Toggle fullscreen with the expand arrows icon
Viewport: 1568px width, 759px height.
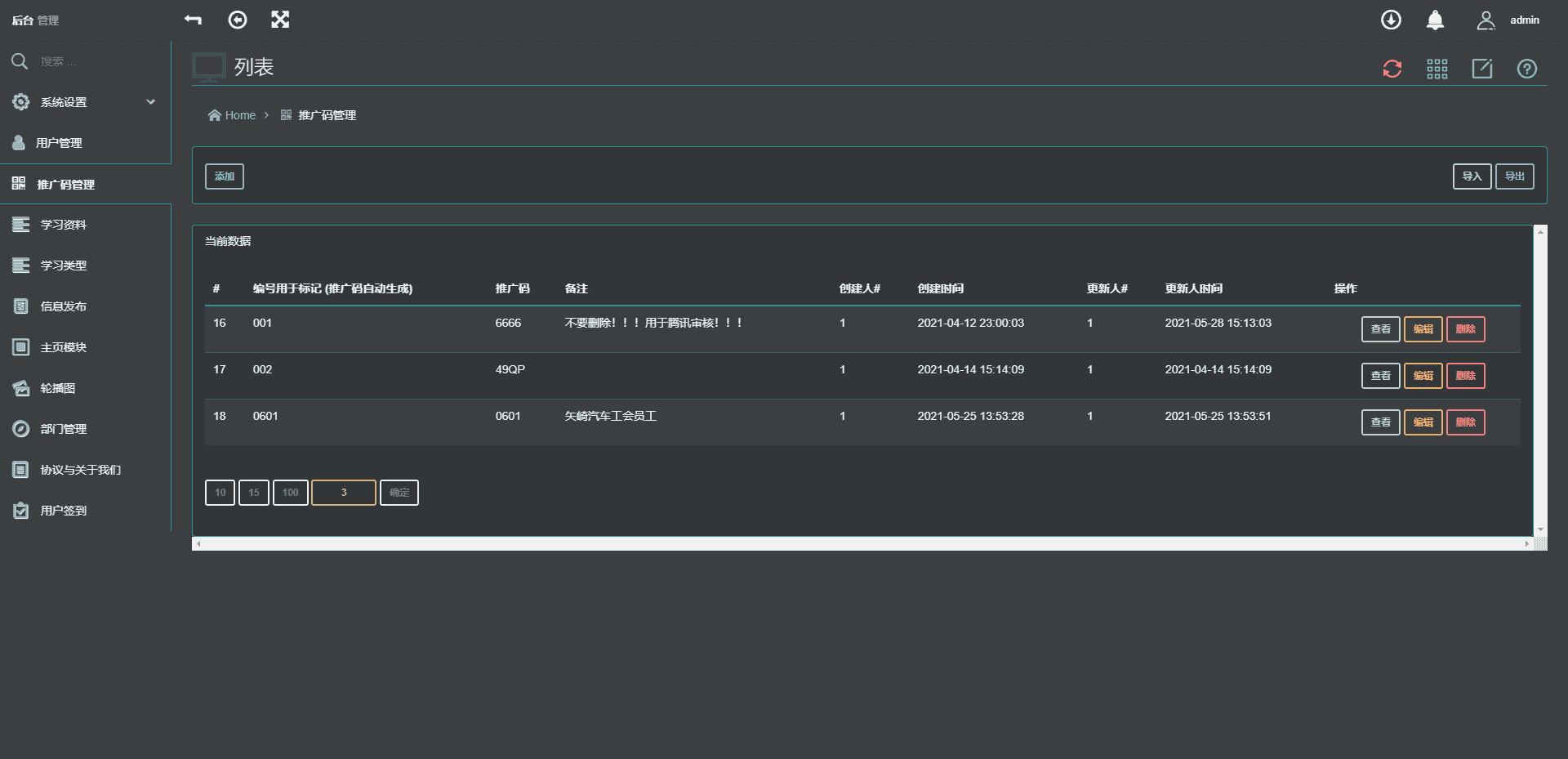280,20
